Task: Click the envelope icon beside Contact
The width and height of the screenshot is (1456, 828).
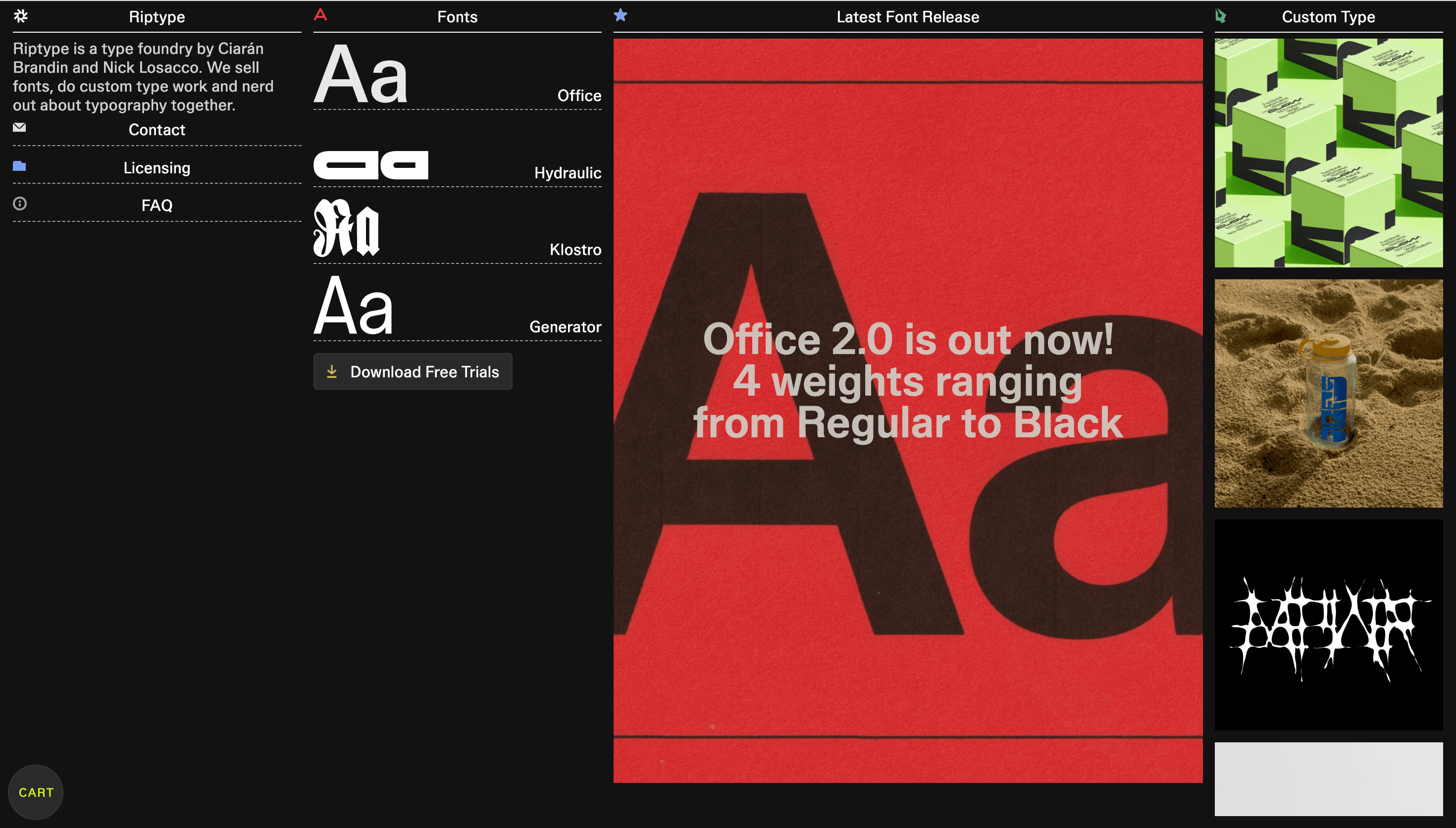Action: click(x=19, y=127)
